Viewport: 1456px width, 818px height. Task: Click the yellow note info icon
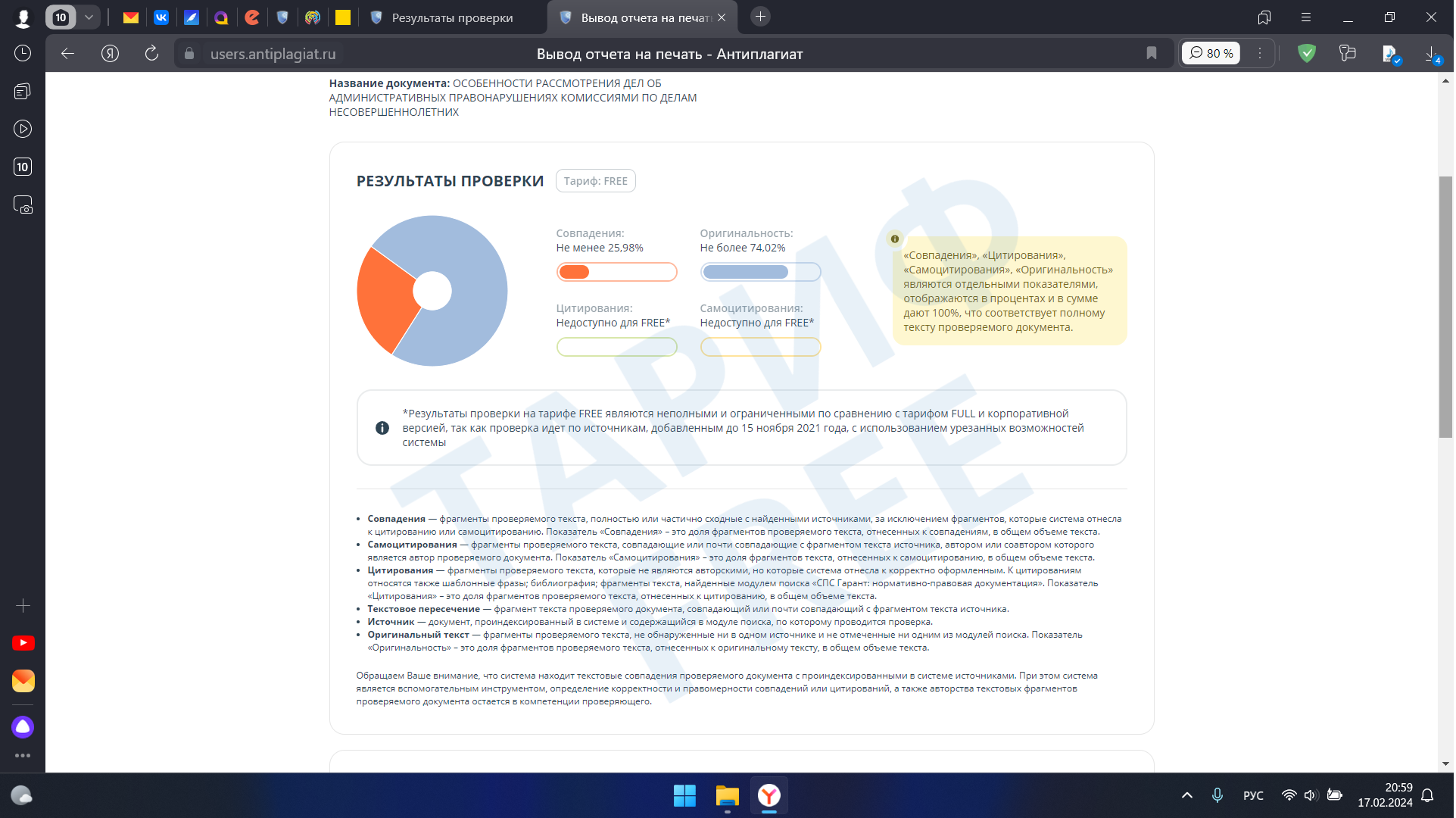tap(894, 239)
